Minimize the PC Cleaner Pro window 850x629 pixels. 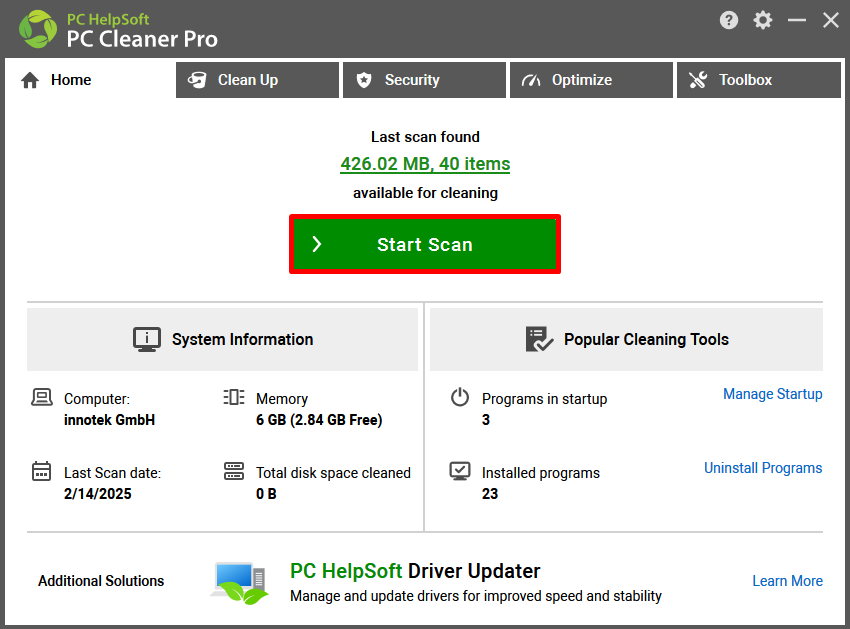[796, 21]
